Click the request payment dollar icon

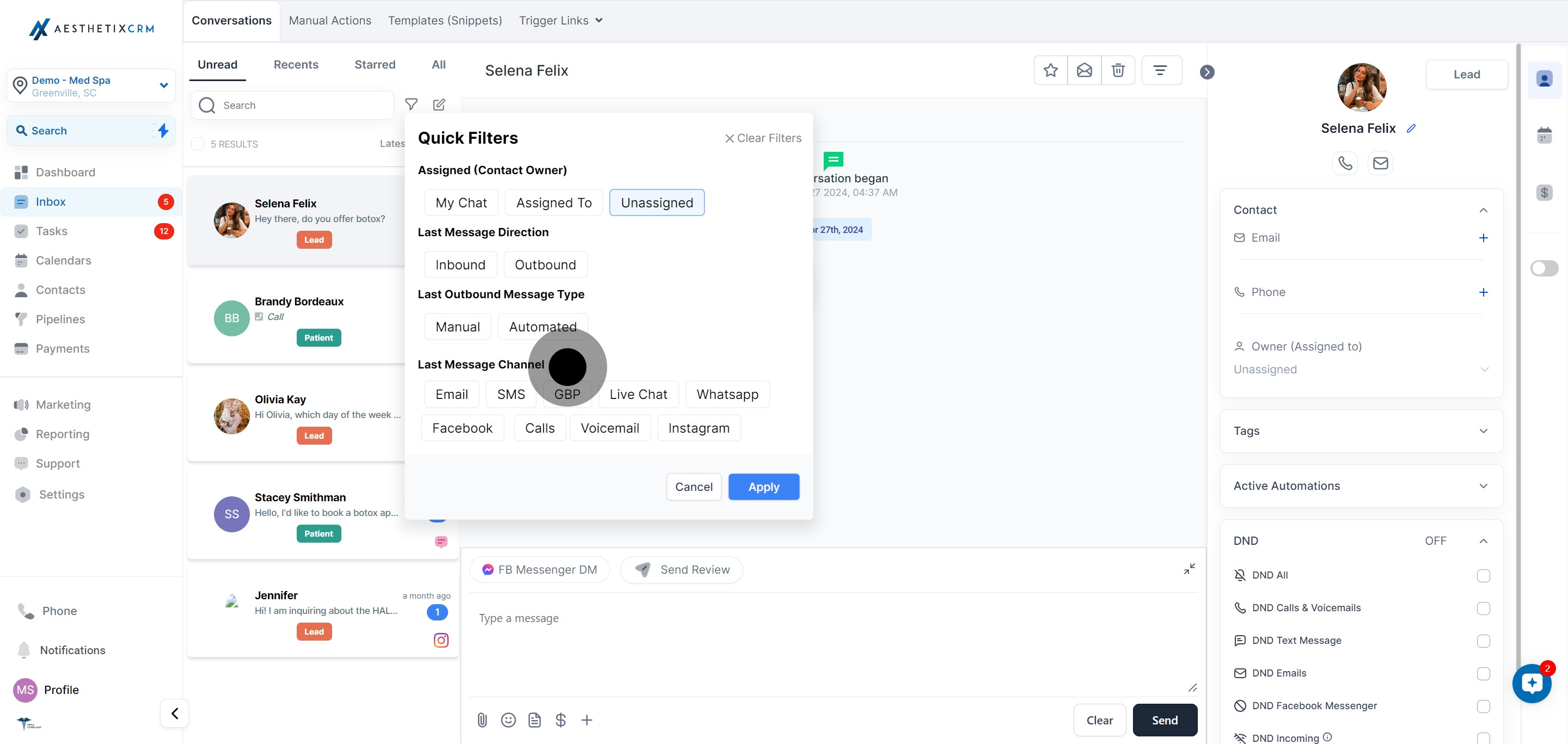click(561, 720)
